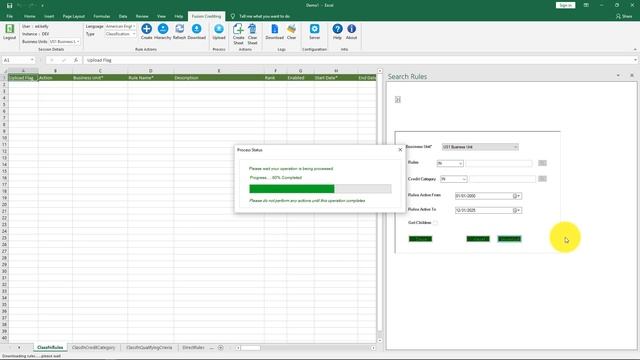Click the Save icon in the title bar

[9, 5]
